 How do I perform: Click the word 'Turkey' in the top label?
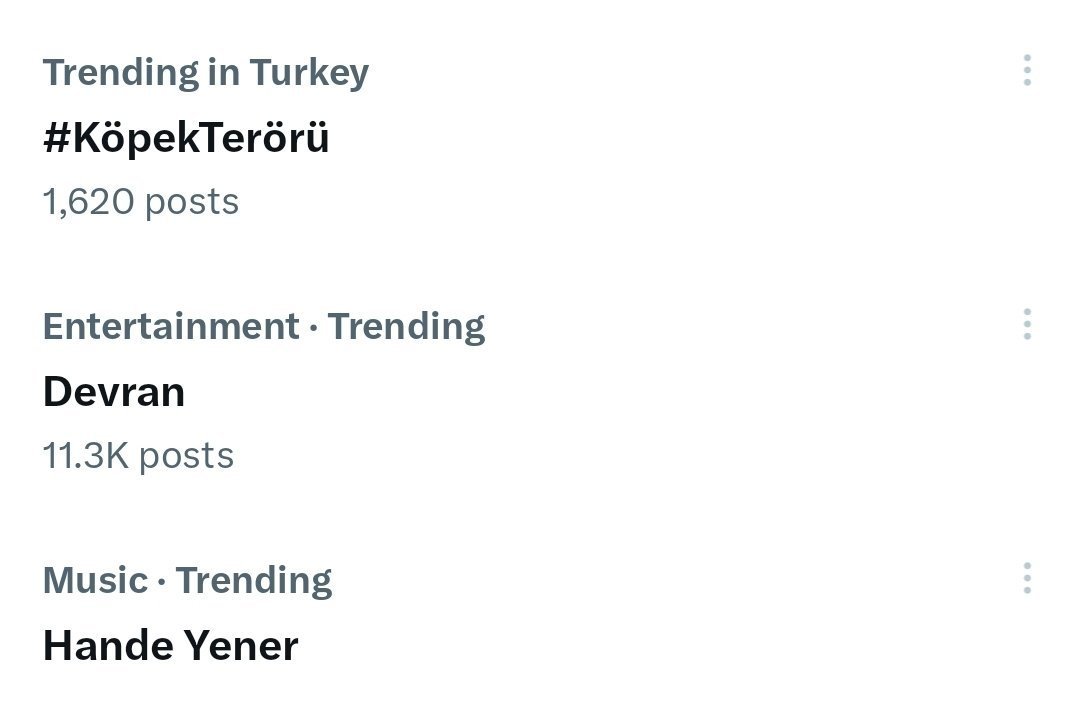point(309,72)
